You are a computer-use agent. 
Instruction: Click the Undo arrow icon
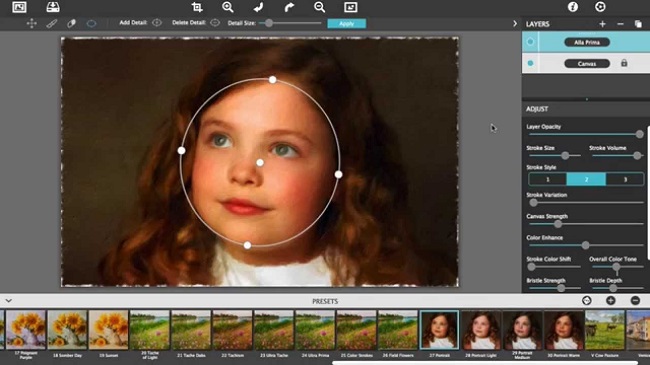pyautogui.click(x=258, y=7)
